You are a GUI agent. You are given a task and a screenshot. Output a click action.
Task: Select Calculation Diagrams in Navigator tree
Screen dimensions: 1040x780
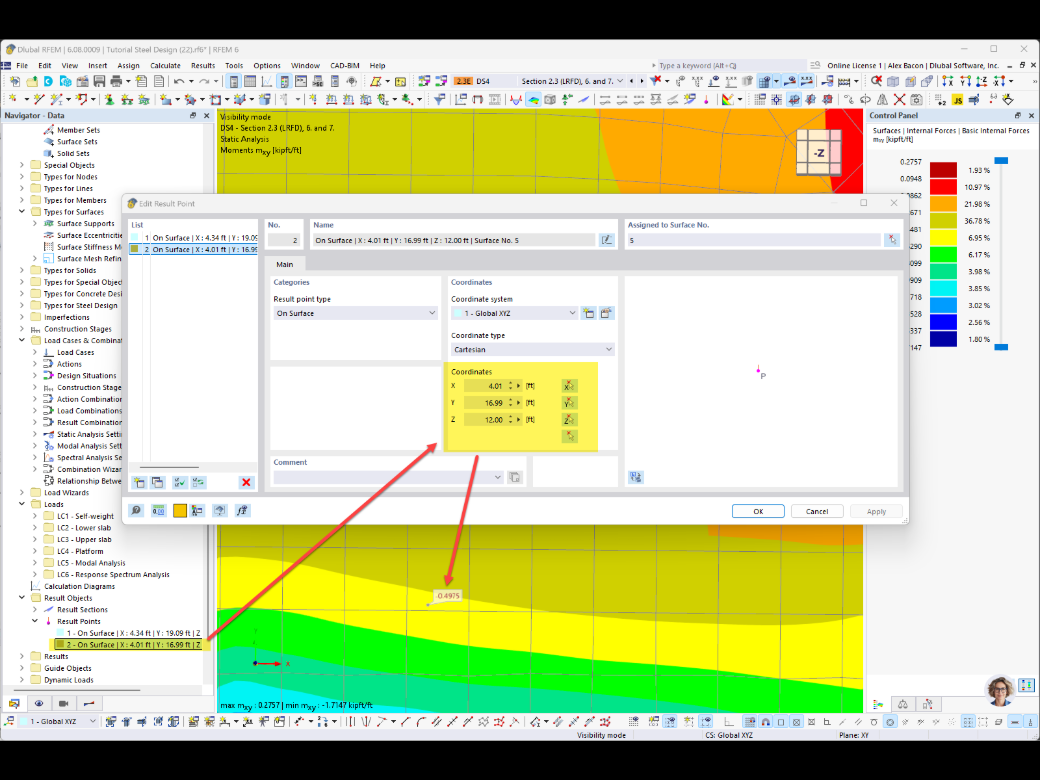coord(80,586)
